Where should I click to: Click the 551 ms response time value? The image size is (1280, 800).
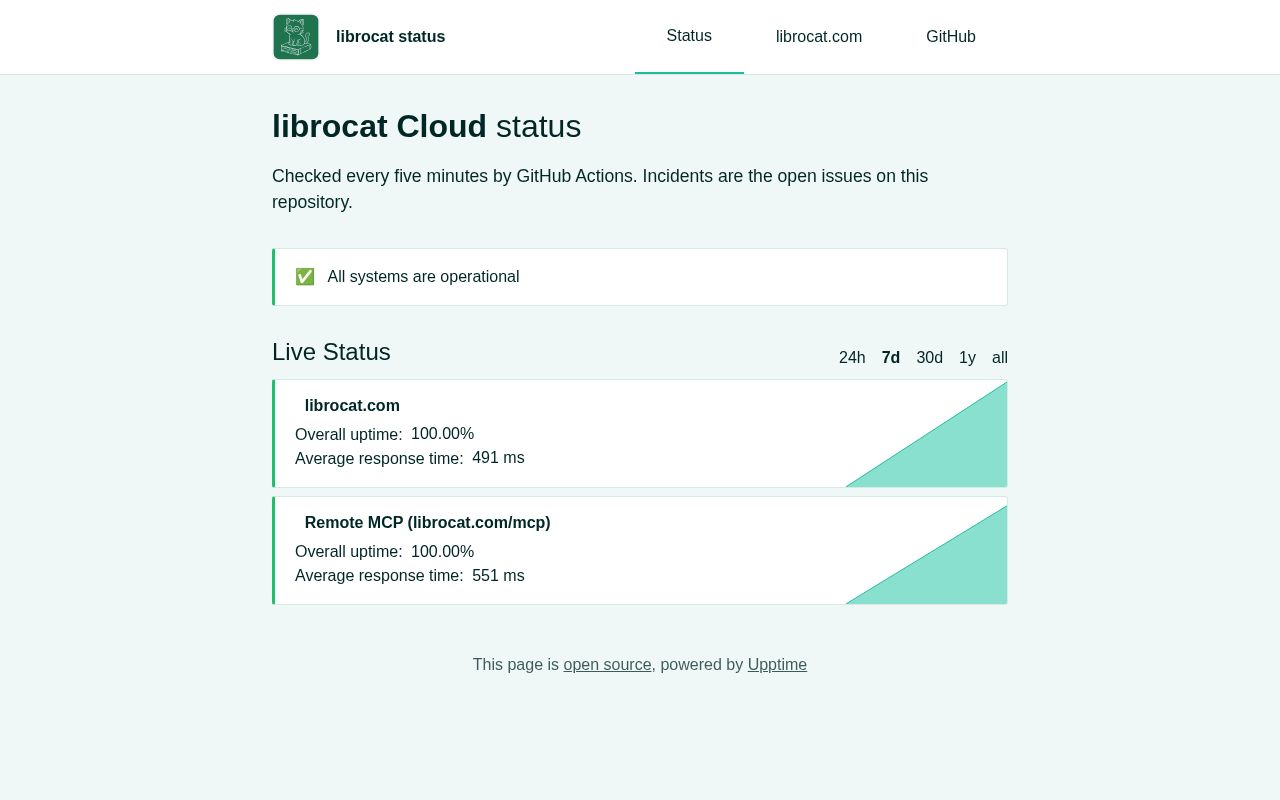coord(498,576)
